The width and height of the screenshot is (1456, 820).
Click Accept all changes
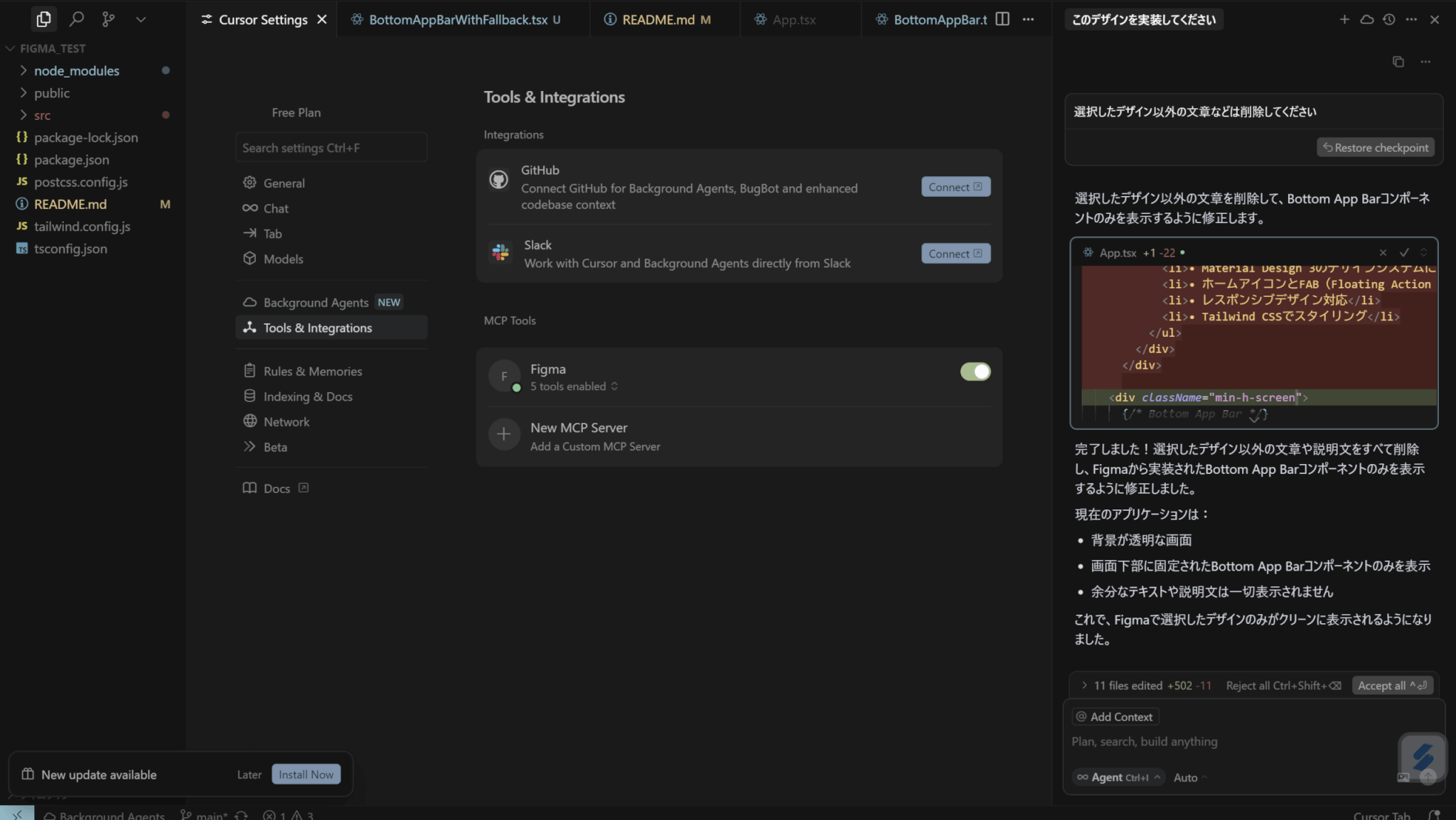pos(1391,685)
